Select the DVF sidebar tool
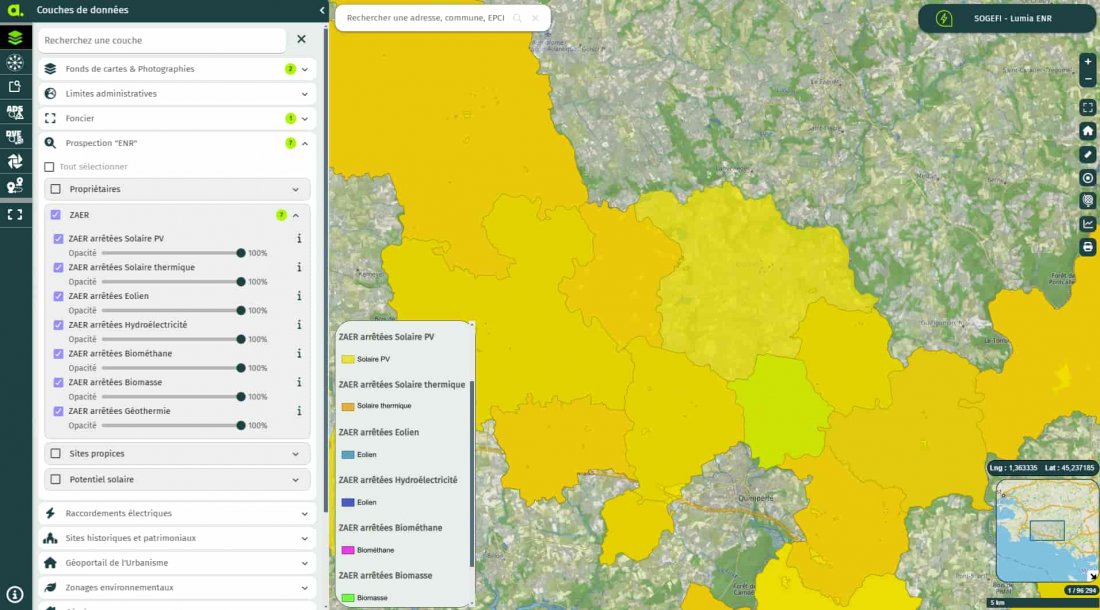Viewport: 1100px width, 610px height. pos(14,137)
